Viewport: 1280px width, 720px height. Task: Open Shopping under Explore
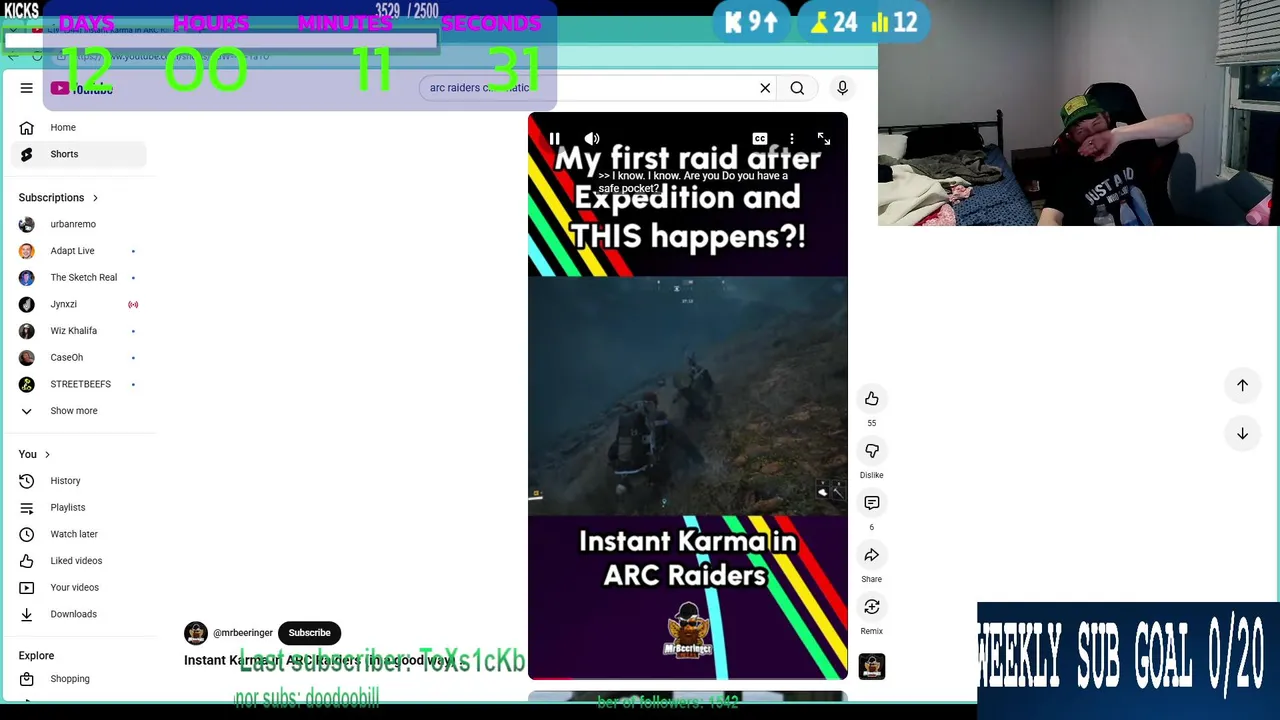(x=78, y=679)
